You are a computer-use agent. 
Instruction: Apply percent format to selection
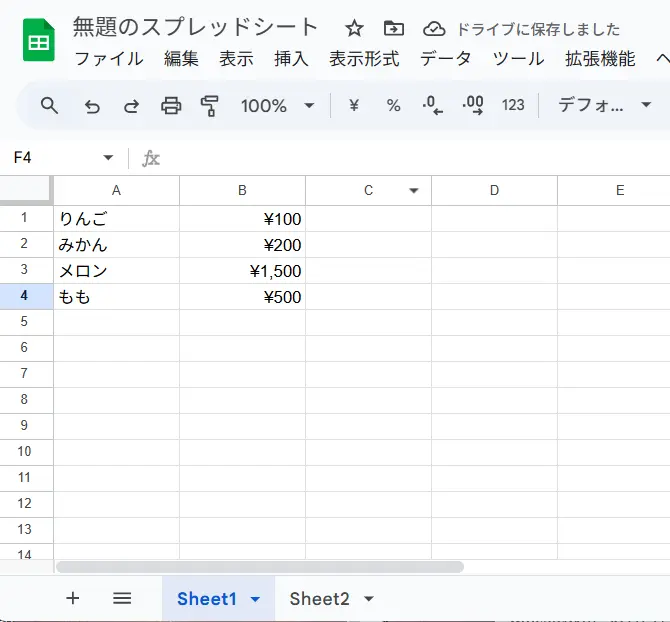pyautogui.click(x=393, y=105)
